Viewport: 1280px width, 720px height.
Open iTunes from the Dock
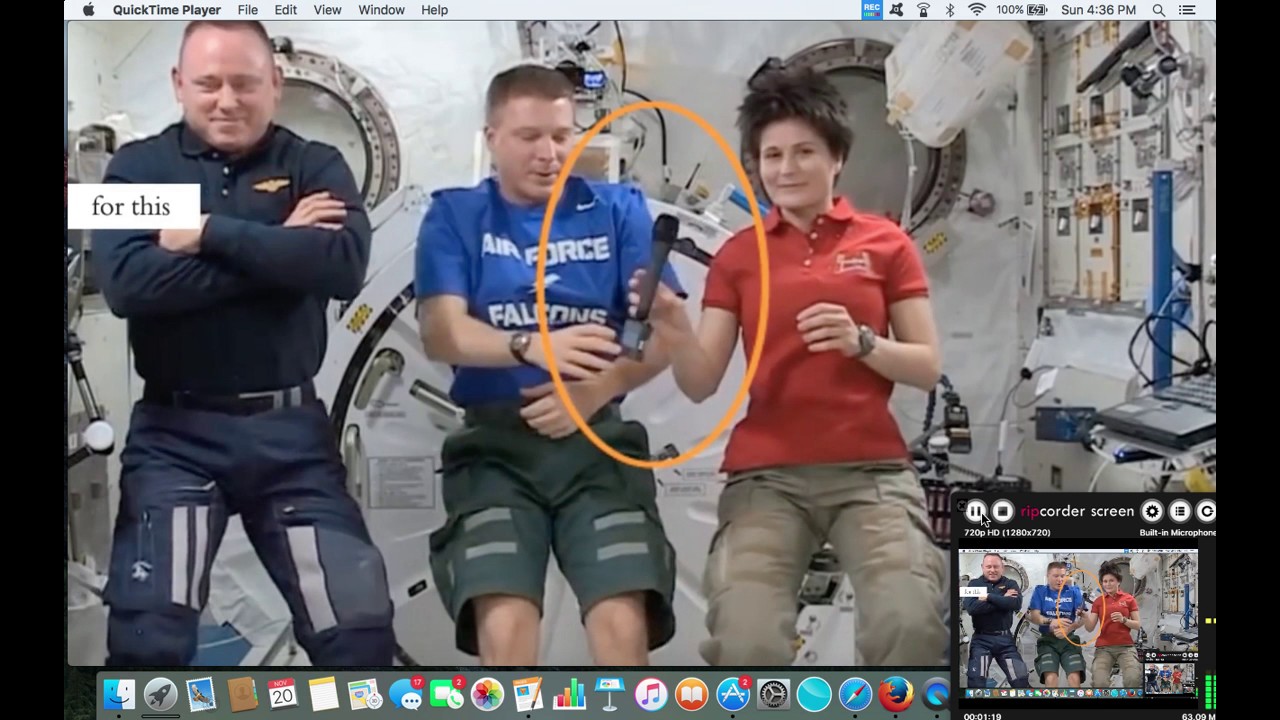[x=650, y=694]
